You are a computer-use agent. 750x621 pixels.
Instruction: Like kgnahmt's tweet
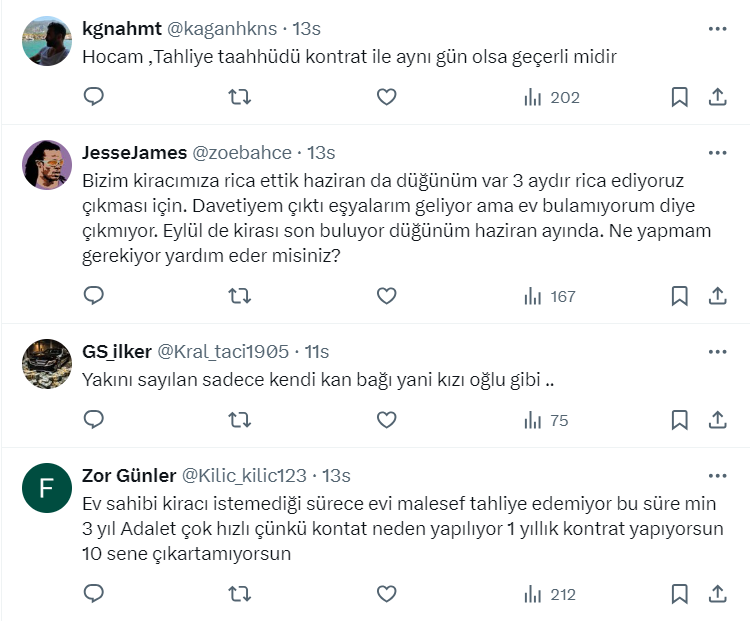(387, 97)
